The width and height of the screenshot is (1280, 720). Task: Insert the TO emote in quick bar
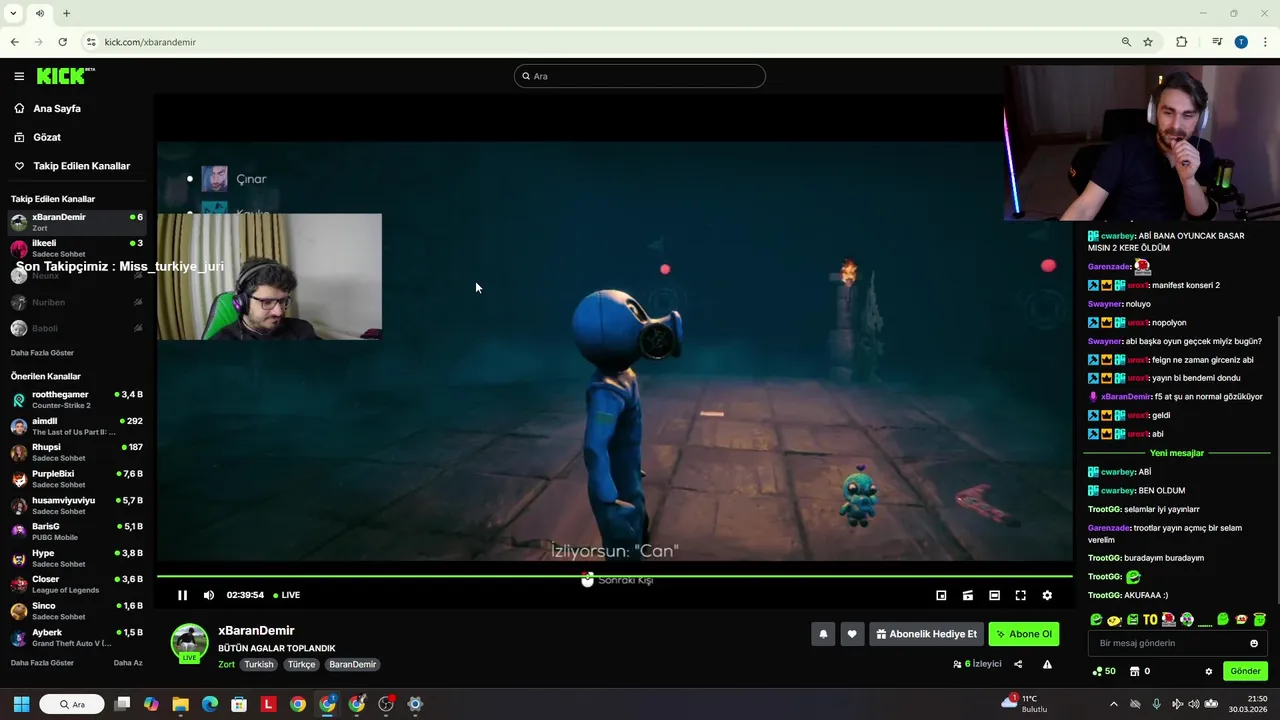coord(1150,620)
